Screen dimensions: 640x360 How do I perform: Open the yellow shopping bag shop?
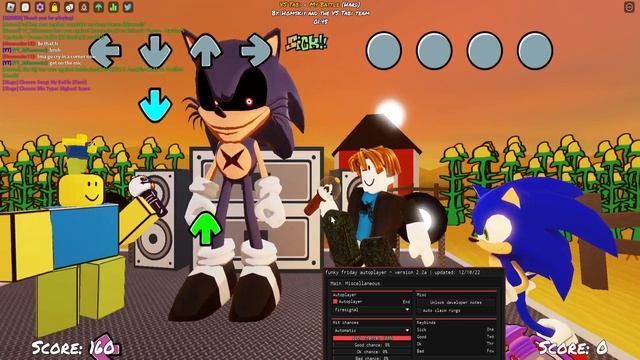pos(54,7)
